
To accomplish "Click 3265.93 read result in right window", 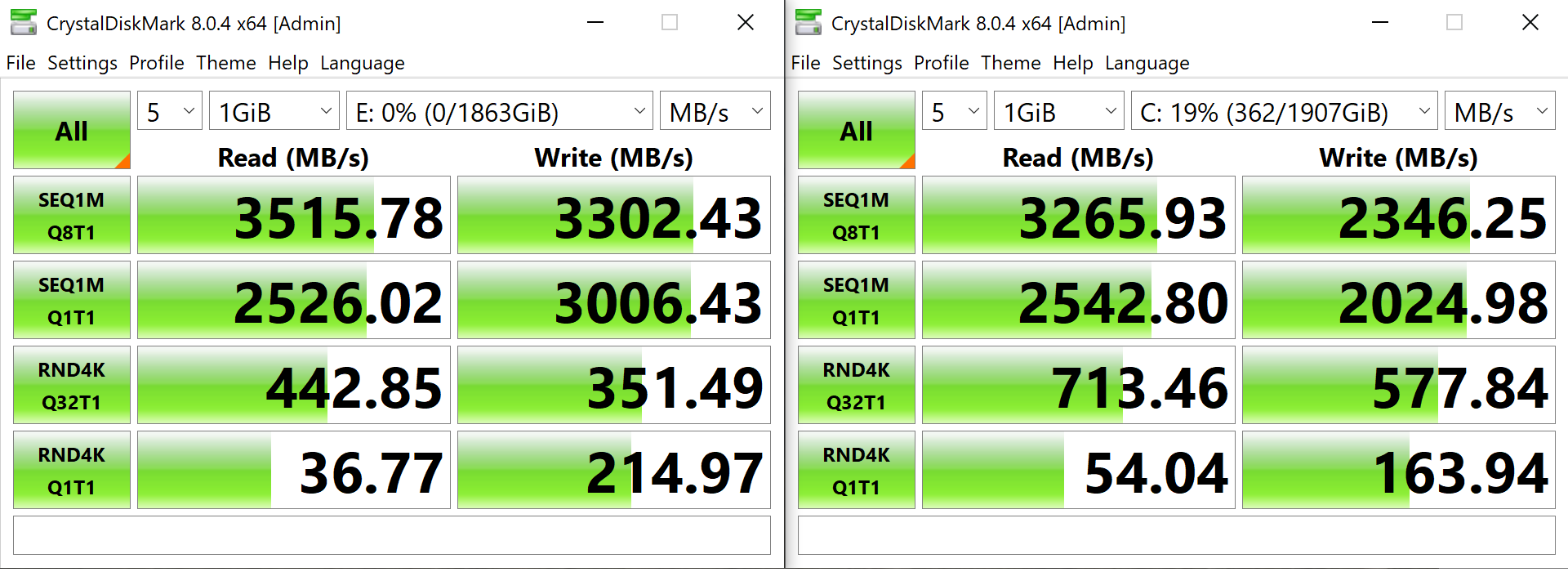I will (x=1079, y=215).
